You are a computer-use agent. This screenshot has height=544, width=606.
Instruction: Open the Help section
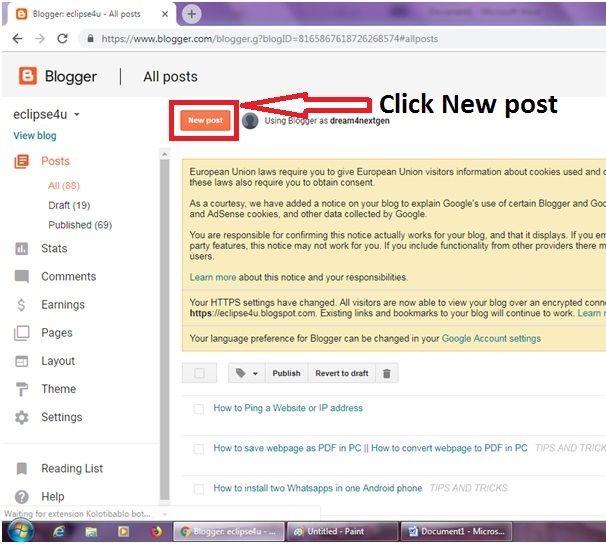[53, 496]
